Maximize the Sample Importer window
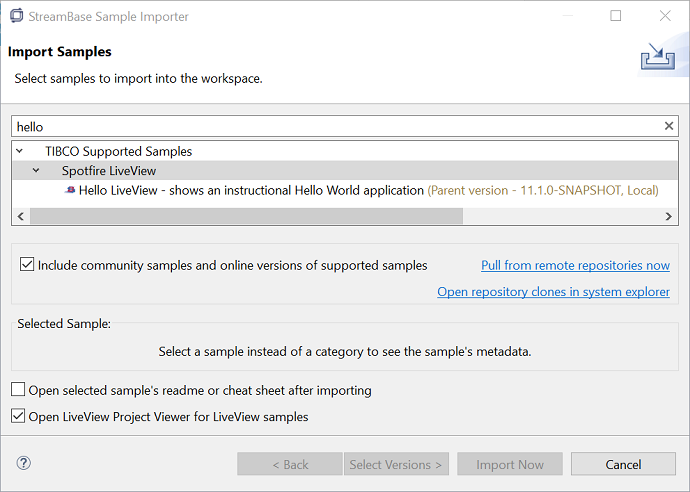This screenshot has height=492, width=690. click(616, 16)
